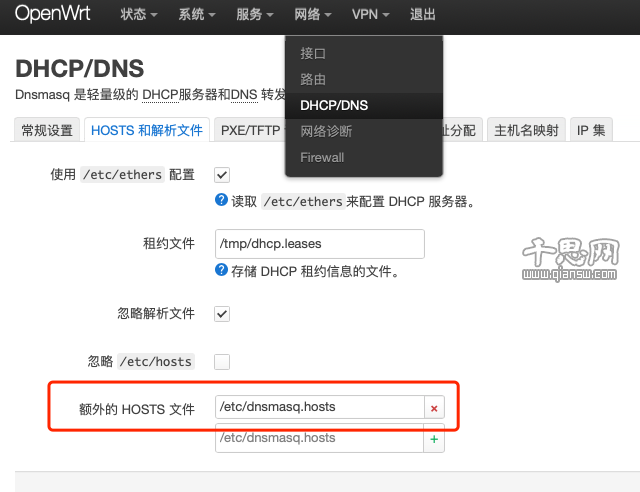Click the 租约文件 input field

pos(320,244)
